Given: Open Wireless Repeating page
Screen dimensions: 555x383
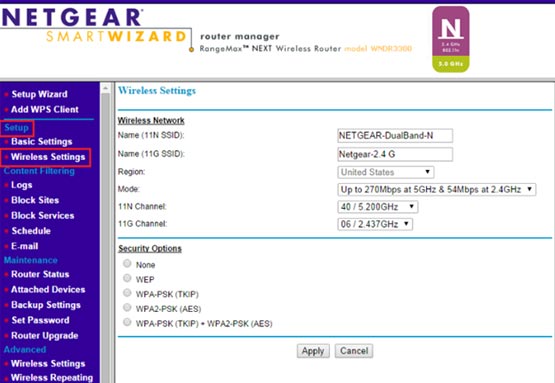Looking at the screenshot, I should point(52,377).
